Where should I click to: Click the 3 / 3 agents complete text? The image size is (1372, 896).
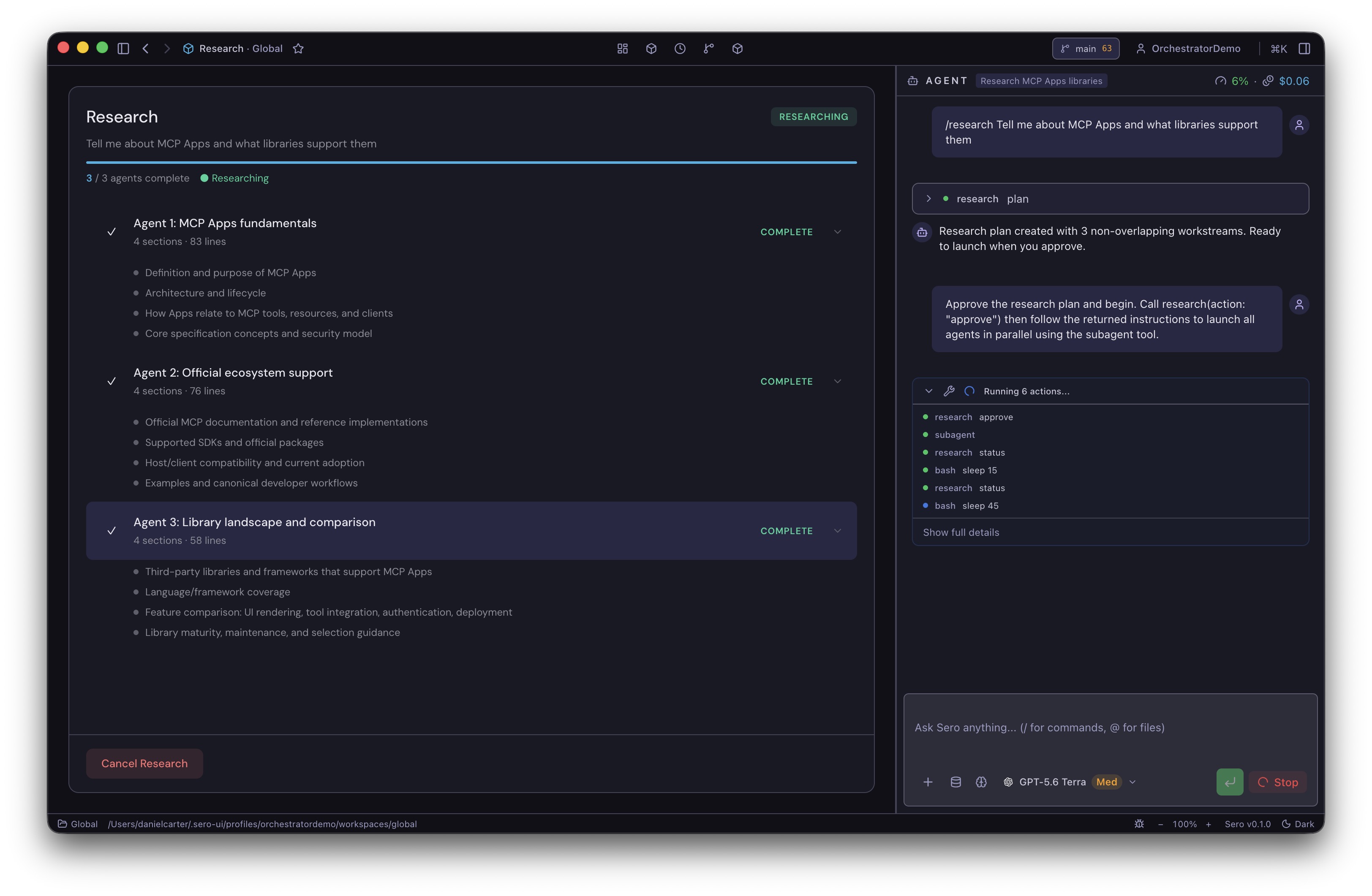click(138, 178)
